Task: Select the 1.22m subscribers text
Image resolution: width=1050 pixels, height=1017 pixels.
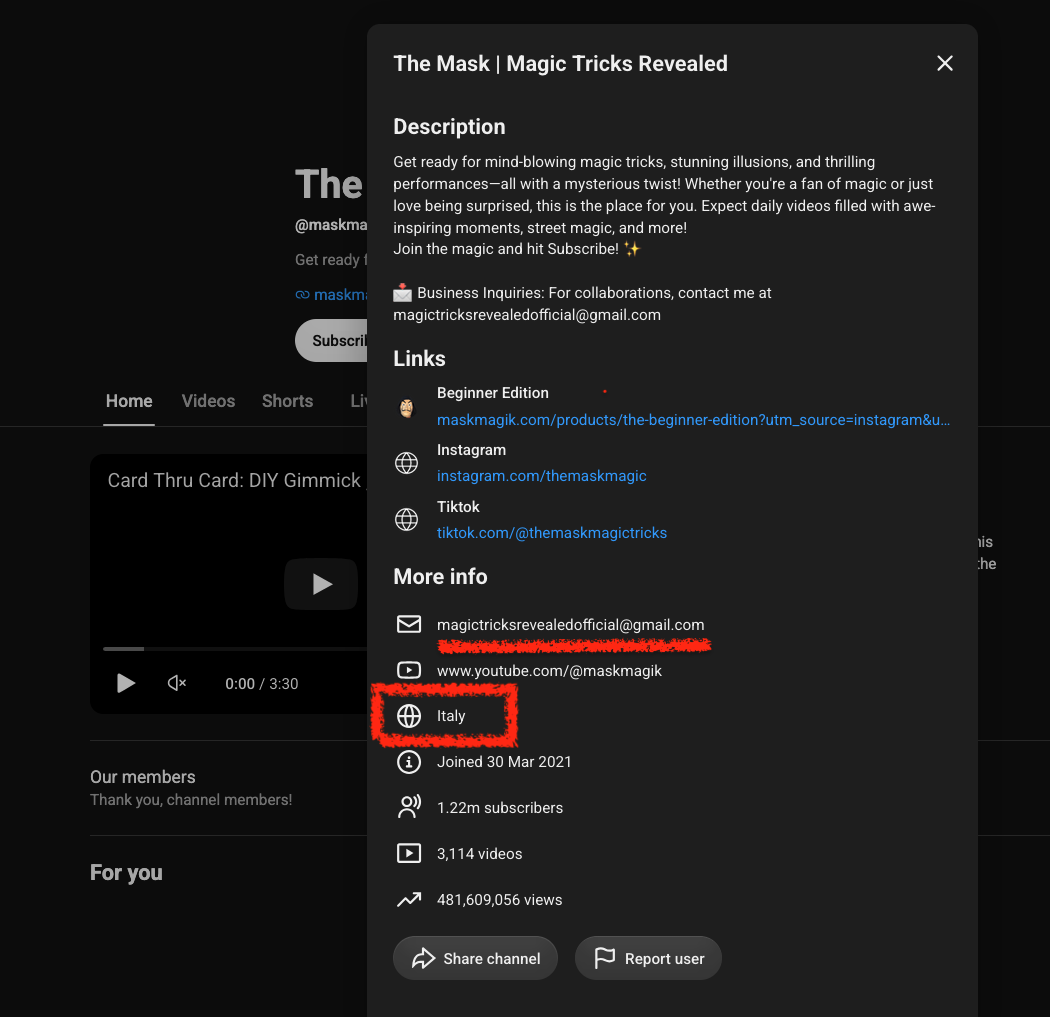Action: pyautogui.click(x=500, y=808)
